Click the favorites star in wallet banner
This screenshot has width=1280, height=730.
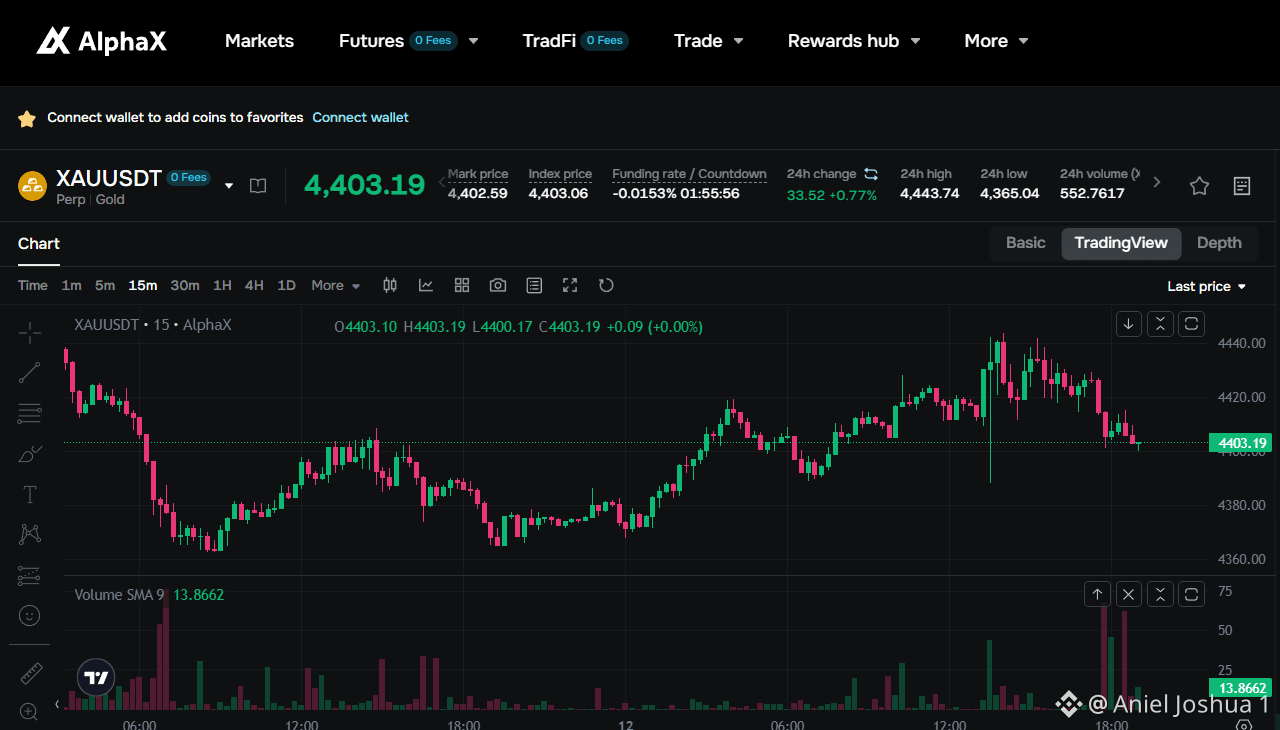click(x=27, y=118)
